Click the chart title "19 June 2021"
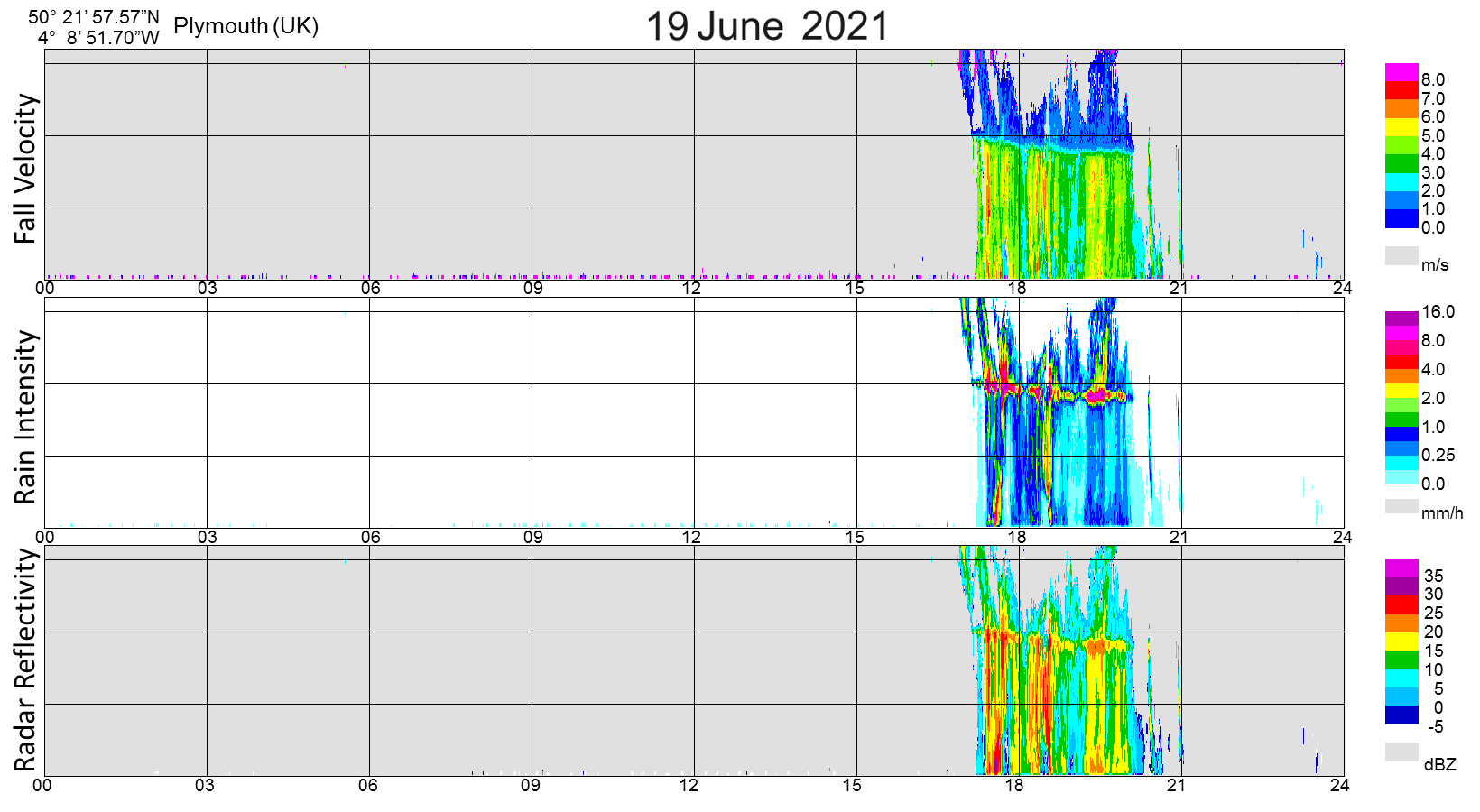1480x812 pixels. pyautogui.click(x=768, y=25)
